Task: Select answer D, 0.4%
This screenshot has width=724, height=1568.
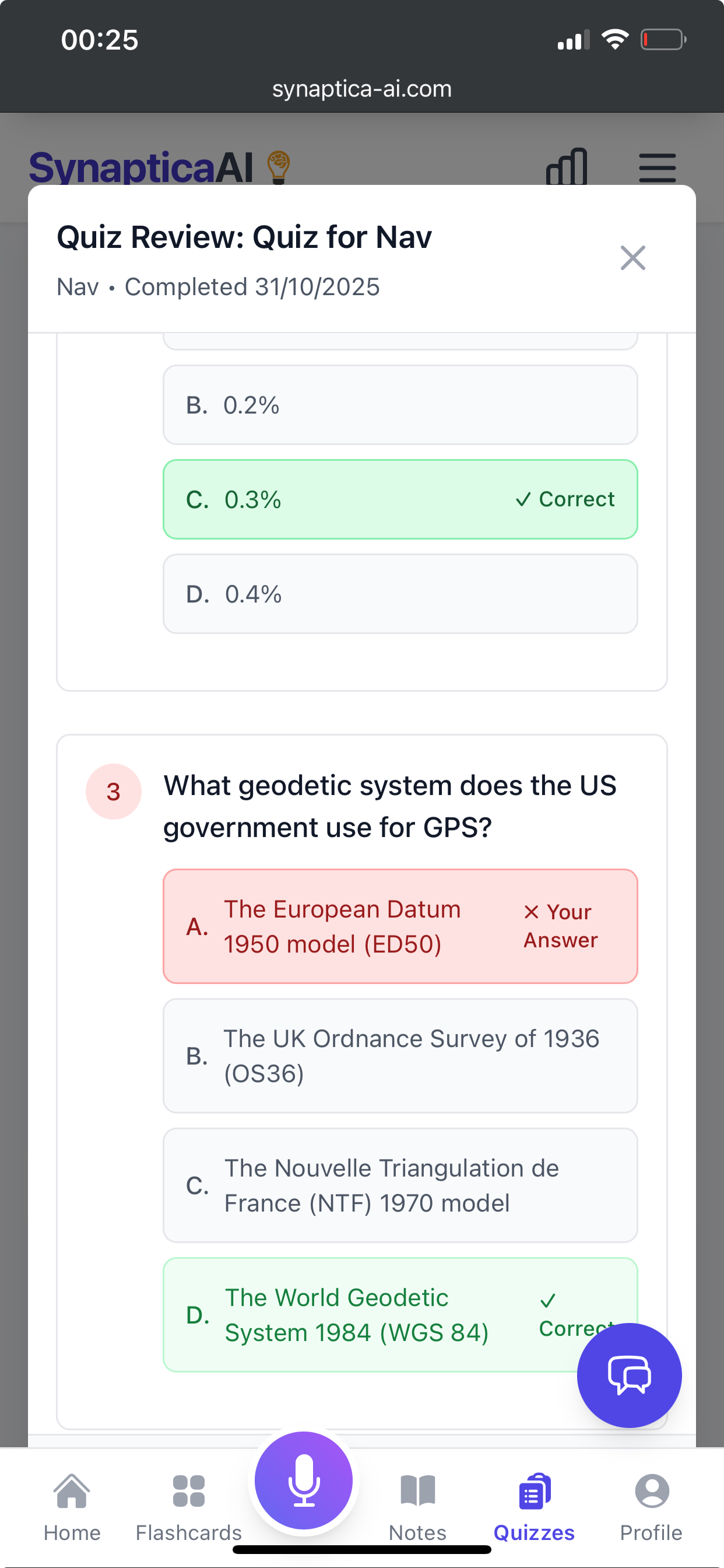Action: tap(400, 593)
